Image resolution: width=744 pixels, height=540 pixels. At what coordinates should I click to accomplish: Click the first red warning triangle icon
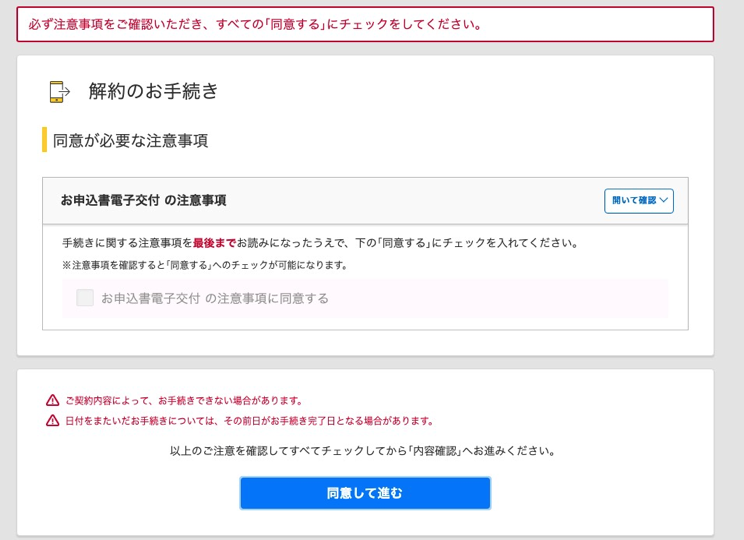53,400
